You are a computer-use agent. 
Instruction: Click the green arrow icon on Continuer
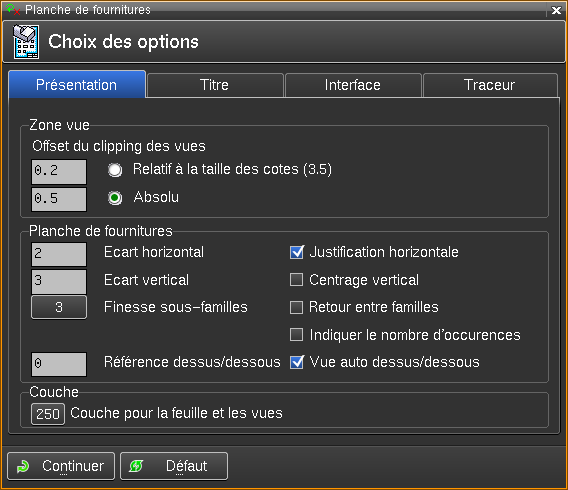point(23,466)
